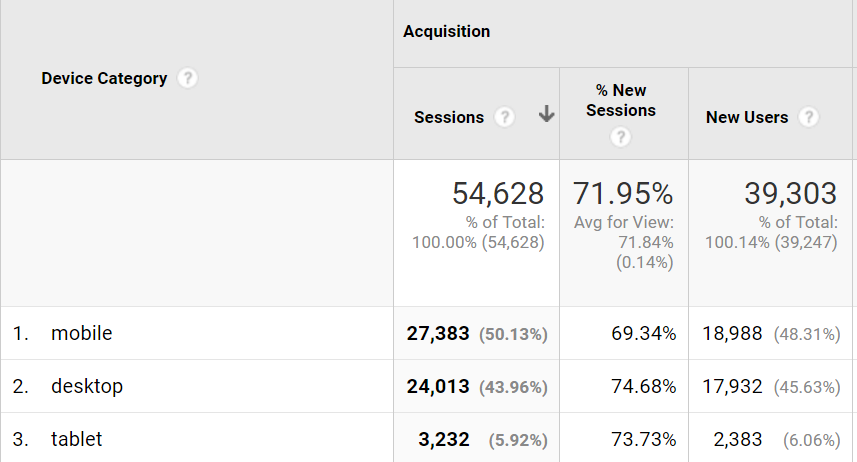
Task: Sort by the New Users header text
Action: 747,117
